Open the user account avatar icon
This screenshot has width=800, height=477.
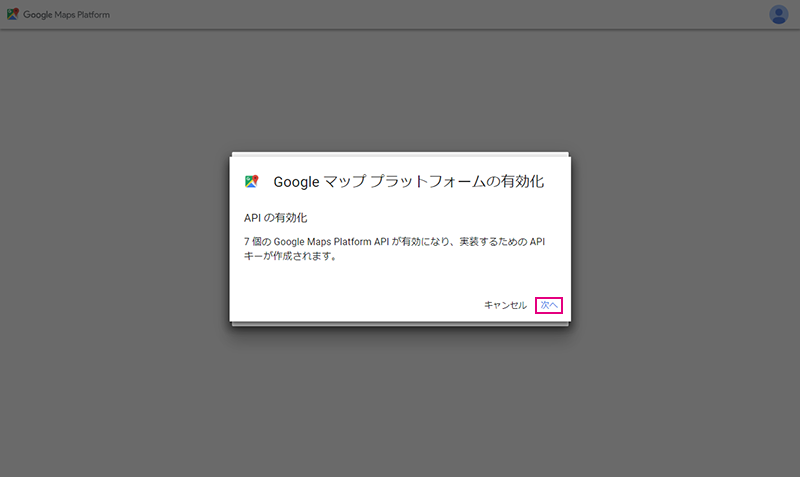coord(779,15)
